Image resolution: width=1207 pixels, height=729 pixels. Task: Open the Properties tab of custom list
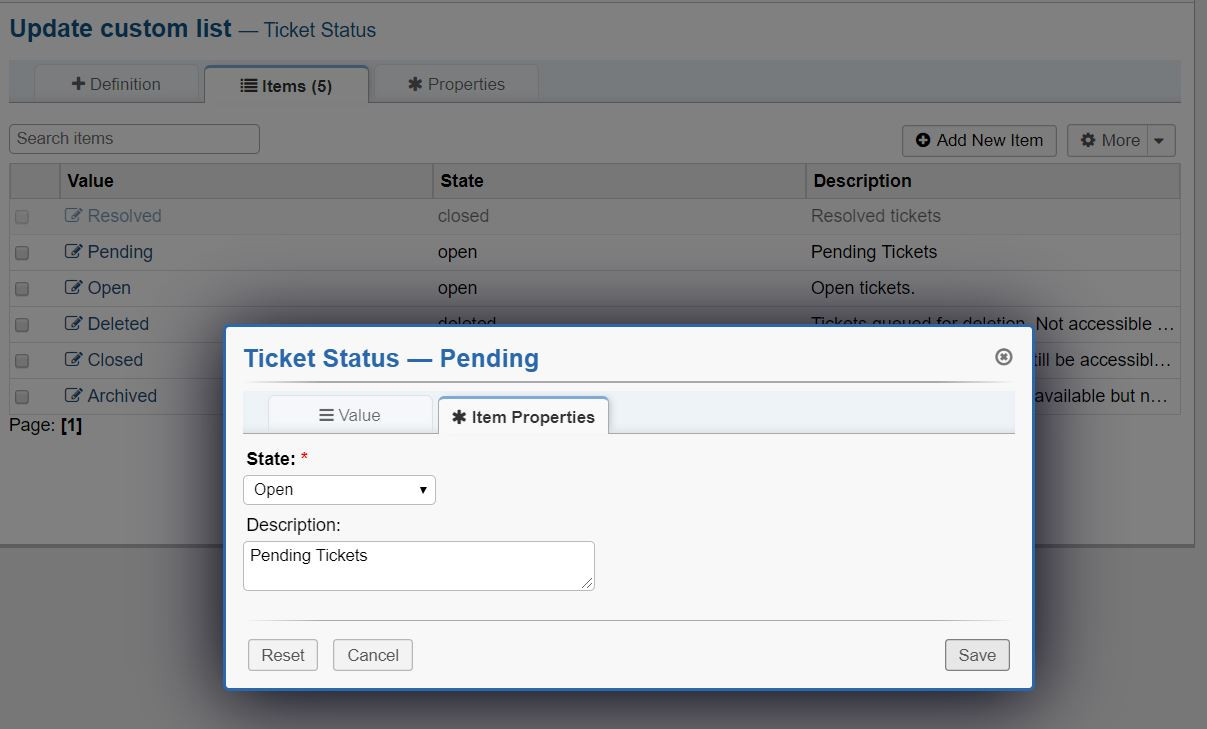(456, 84)
